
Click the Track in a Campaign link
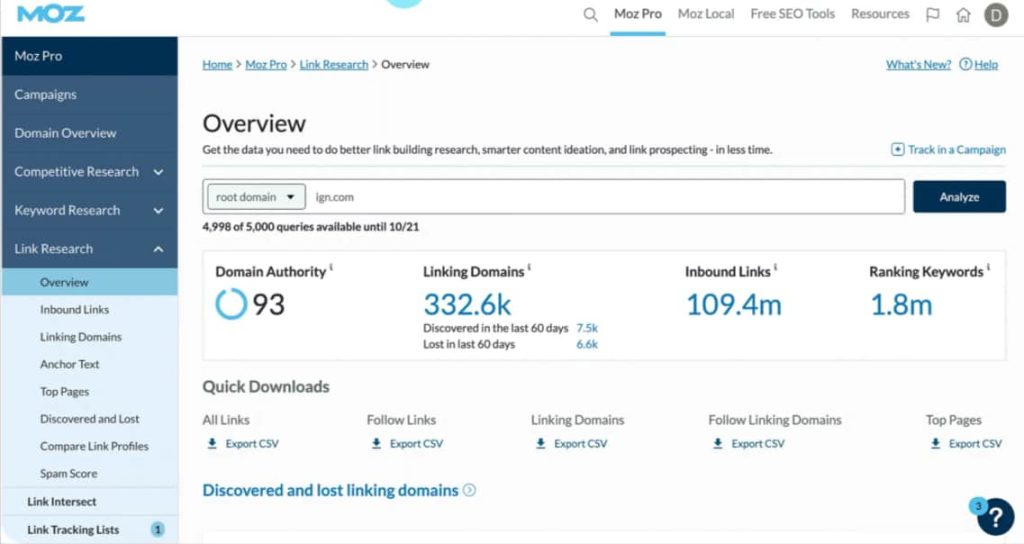coord(956,150)
